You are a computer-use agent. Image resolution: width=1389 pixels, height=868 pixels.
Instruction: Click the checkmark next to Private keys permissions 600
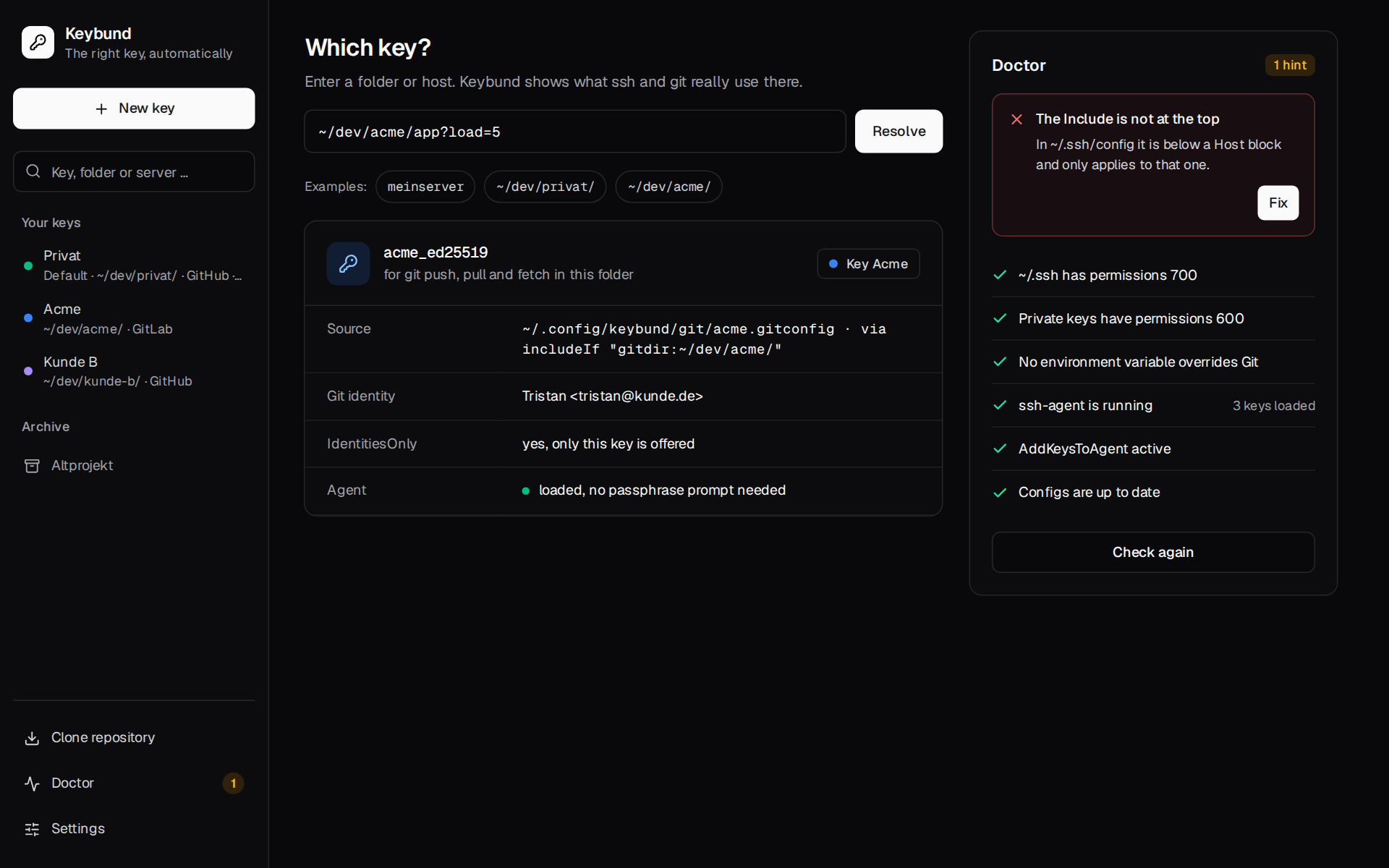coord(1001,318)
